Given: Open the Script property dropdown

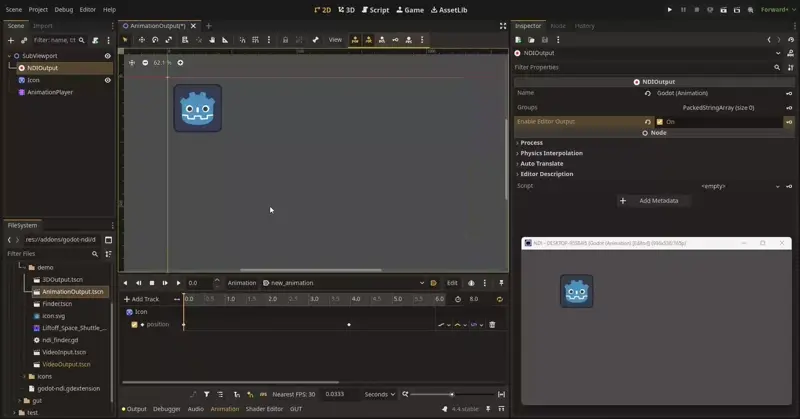Looking at the screenshot, I should [778, 186].
